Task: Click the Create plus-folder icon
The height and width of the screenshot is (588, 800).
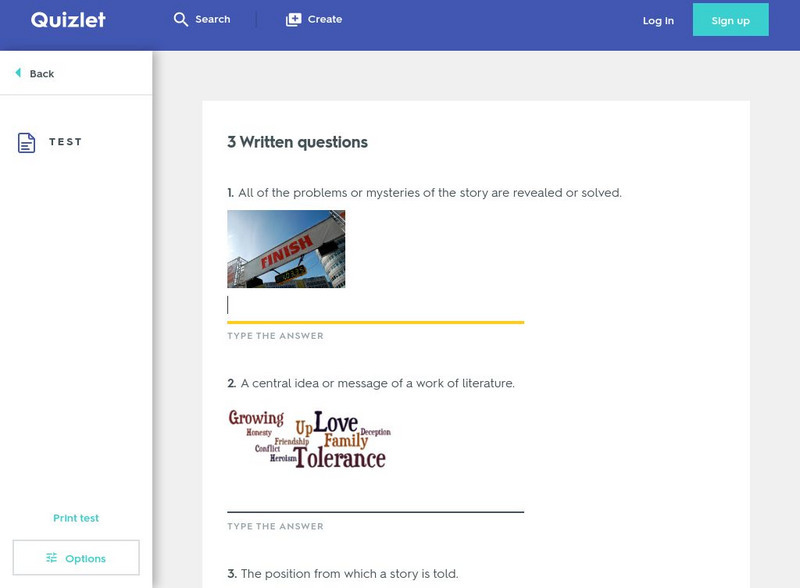Action: (293, 20)
